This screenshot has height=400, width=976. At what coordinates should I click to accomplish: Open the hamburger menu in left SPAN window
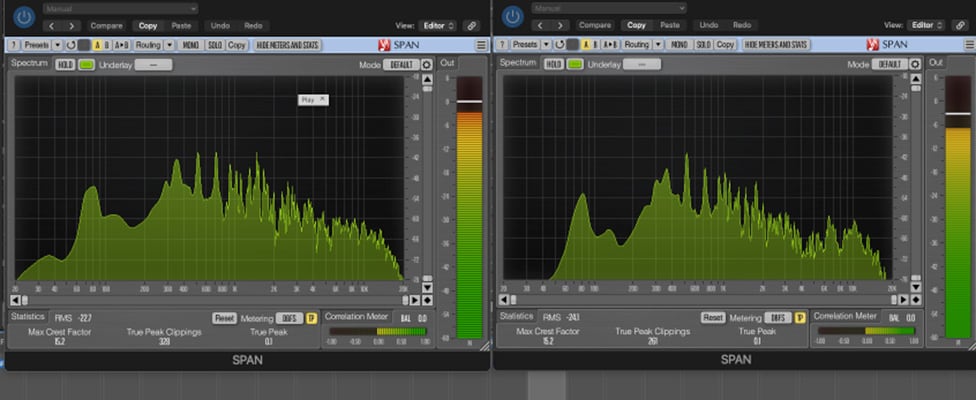(481, 45)
